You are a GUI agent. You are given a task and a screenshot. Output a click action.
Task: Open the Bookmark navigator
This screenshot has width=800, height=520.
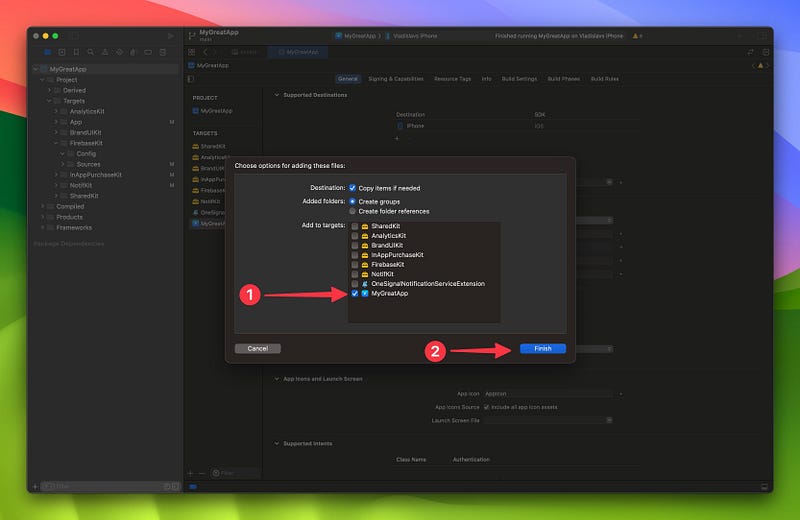click(x=76, y=52)
